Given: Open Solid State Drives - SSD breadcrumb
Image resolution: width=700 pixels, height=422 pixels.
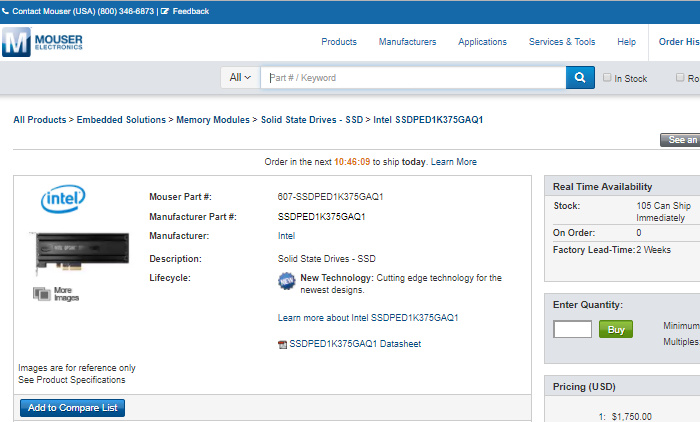Looking at the screenshot, I should click(x=312, y=120).
